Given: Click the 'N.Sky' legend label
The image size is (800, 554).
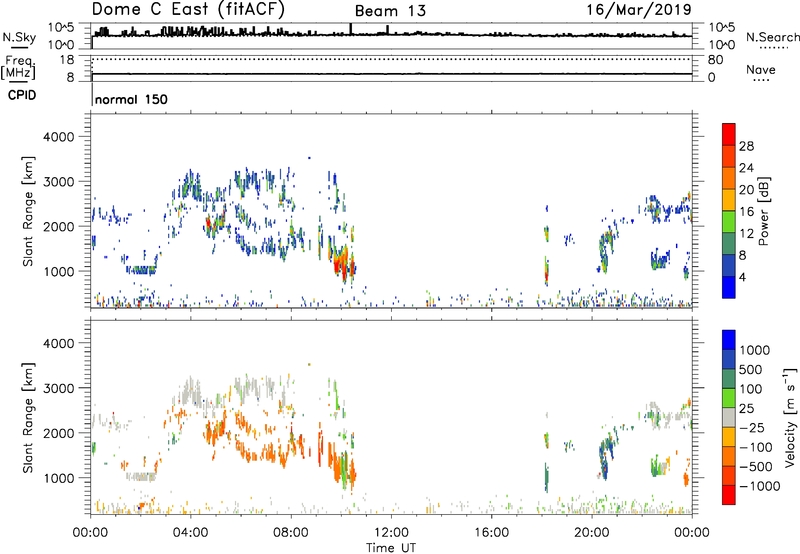Looking at the screenshot, I should (x=19, y=37).
